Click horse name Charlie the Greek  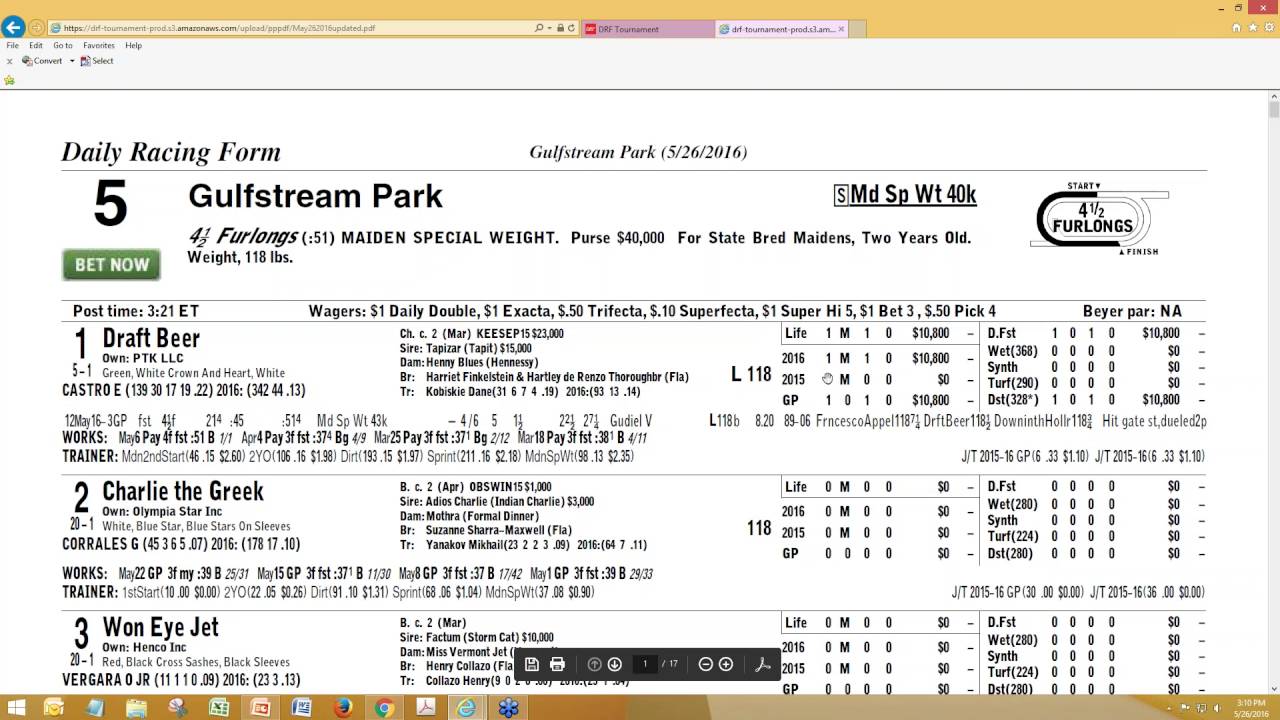pos(183,491)
